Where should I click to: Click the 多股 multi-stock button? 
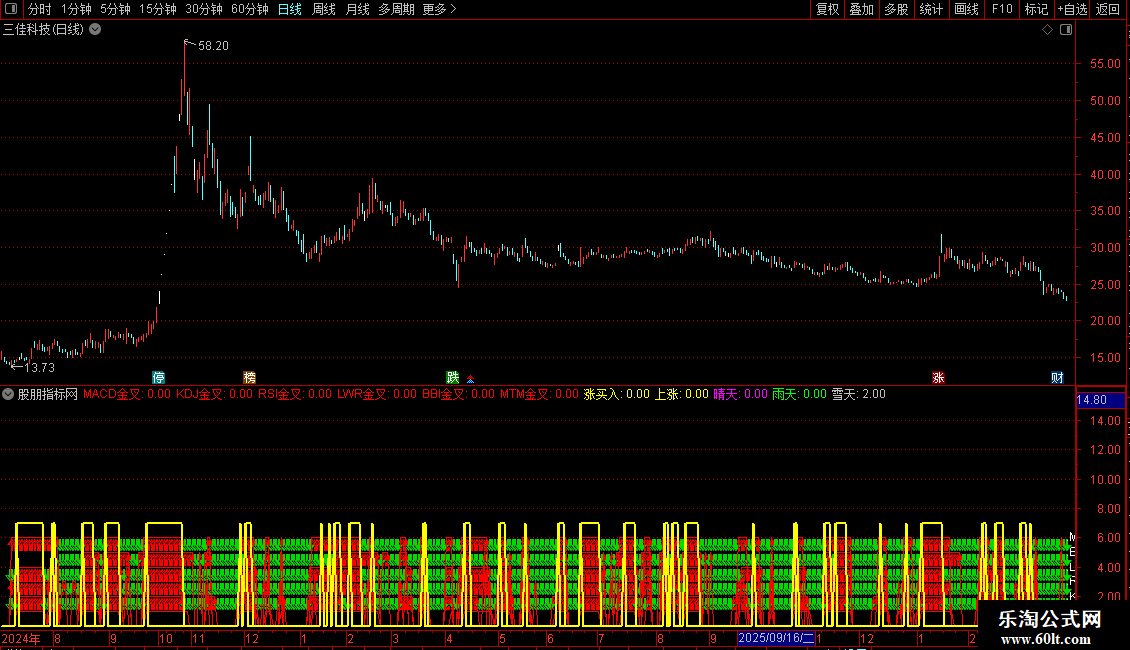[x=897, y=9]
